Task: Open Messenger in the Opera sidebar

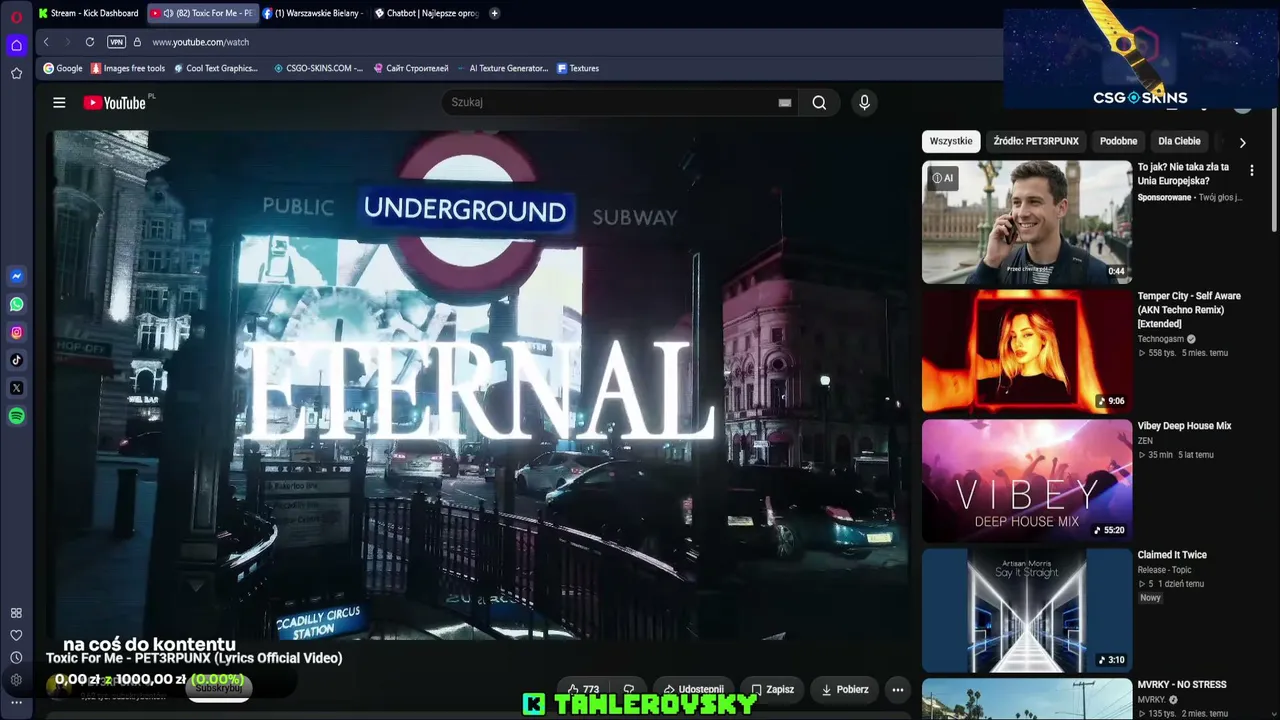Action: point(16,276)
